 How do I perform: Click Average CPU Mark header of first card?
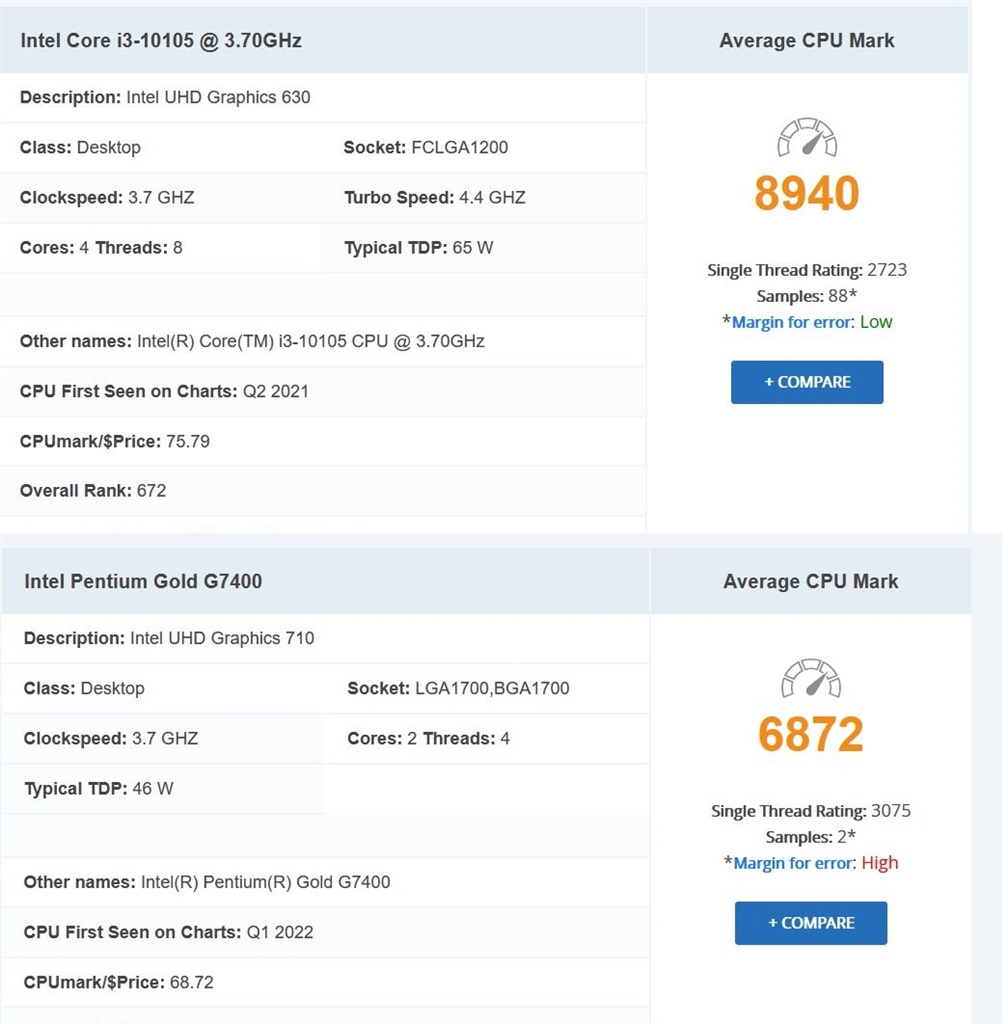(807, 40)
